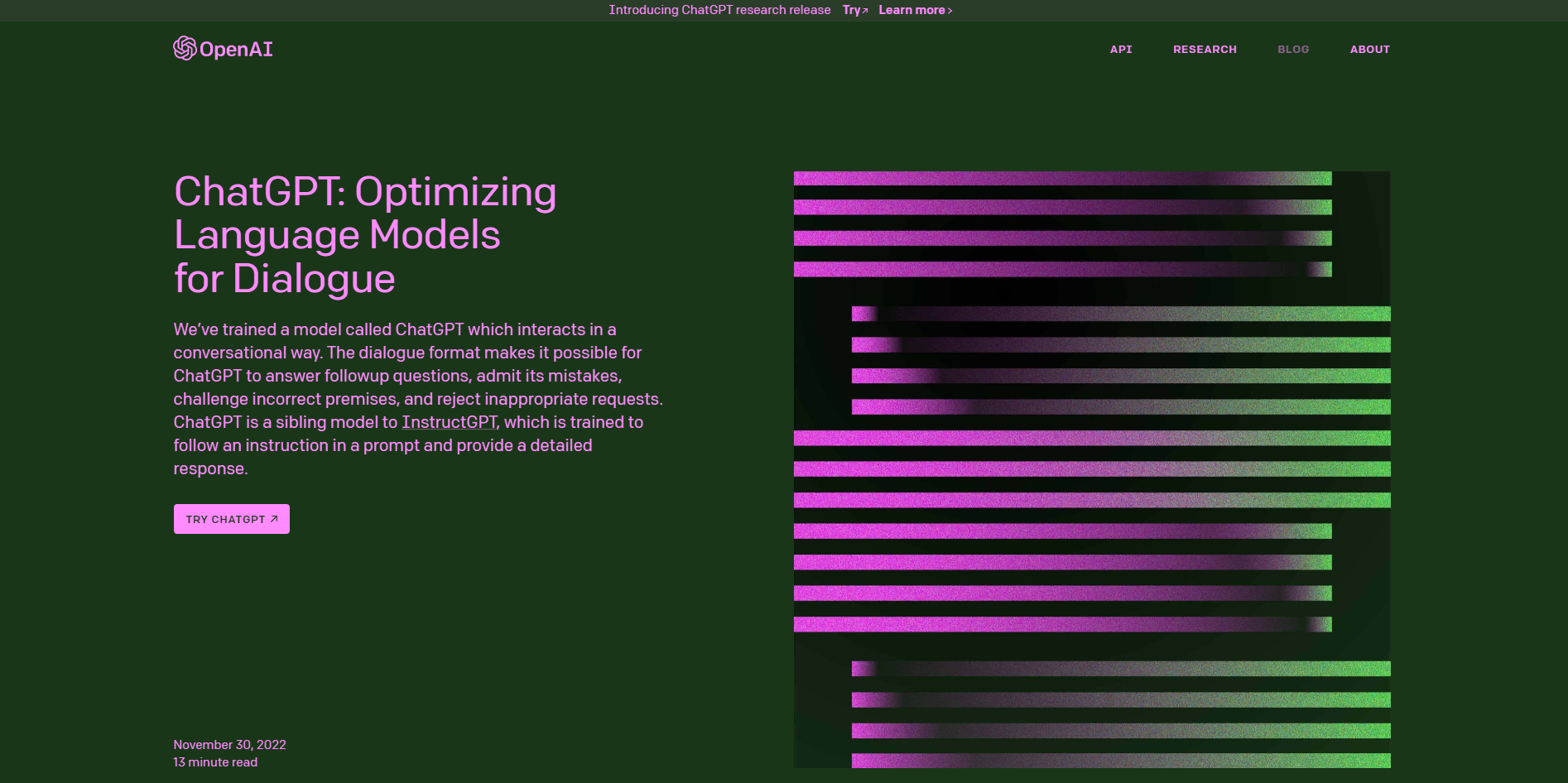Click the striped magenta-green hero image

click(x=1092, y=469)
